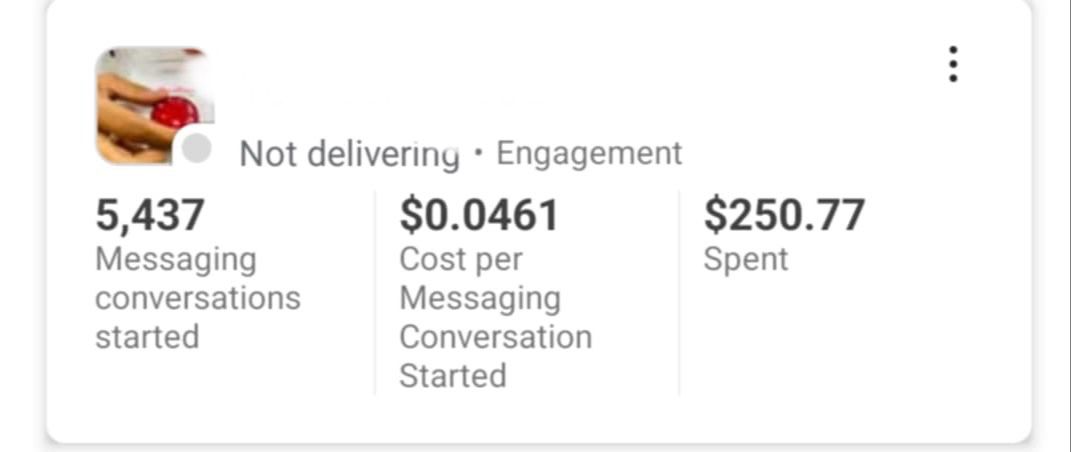Click the red object in ad thumbnail

coord(174,111)
